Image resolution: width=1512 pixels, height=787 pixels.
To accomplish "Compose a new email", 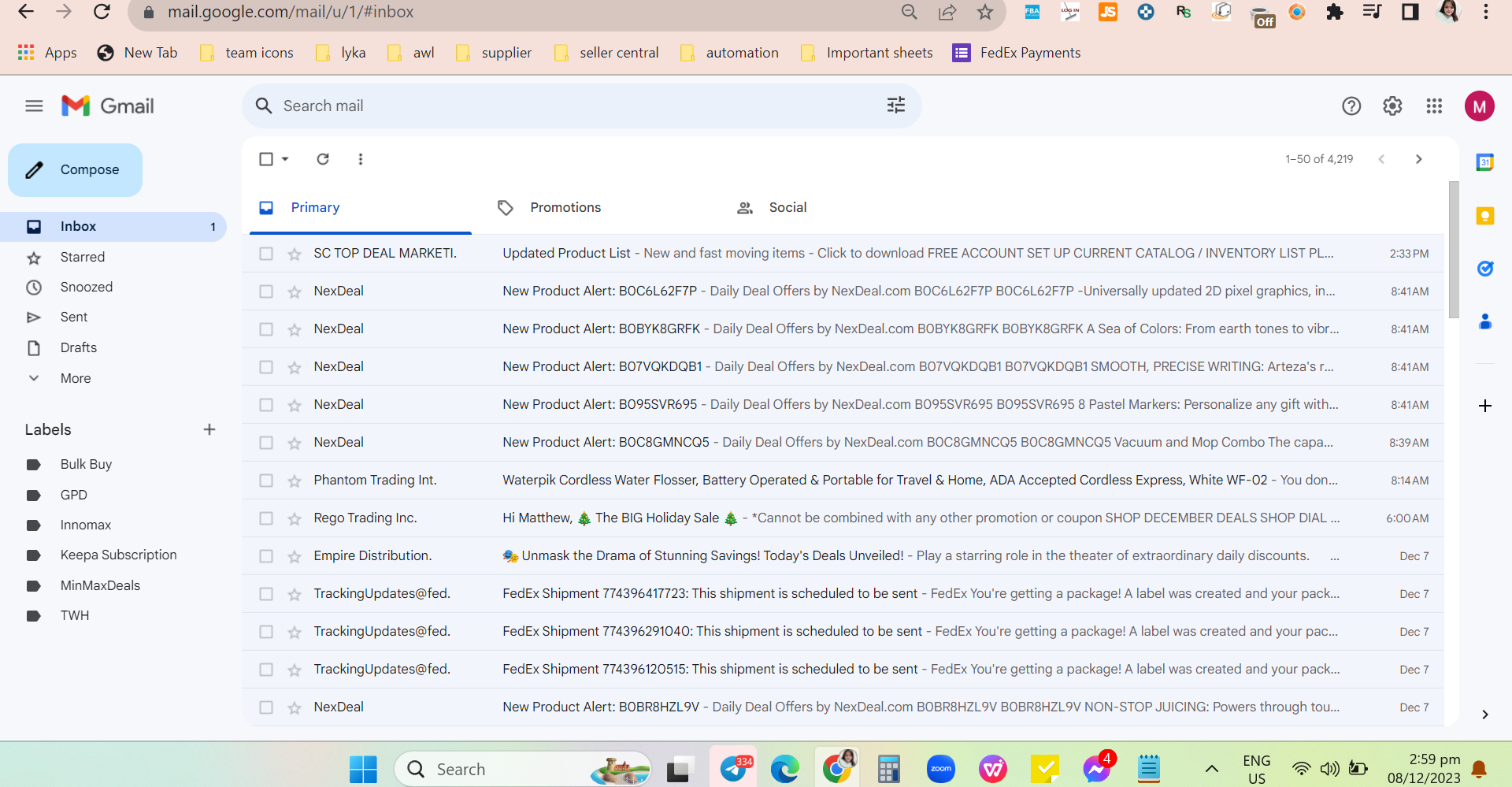I will coord(76,170).
